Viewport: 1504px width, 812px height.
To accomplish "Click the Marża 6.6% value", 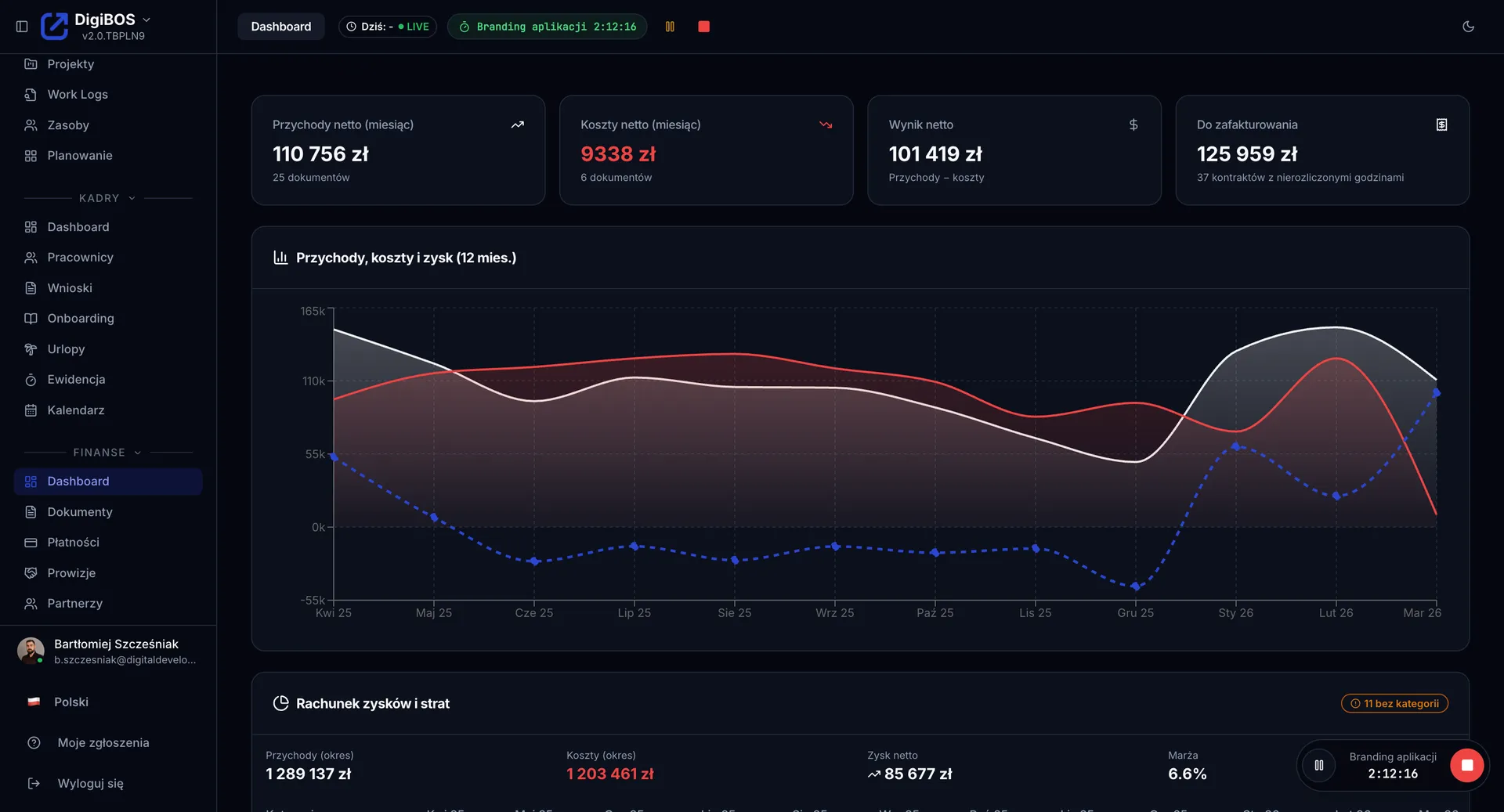I will point(1187,774).
